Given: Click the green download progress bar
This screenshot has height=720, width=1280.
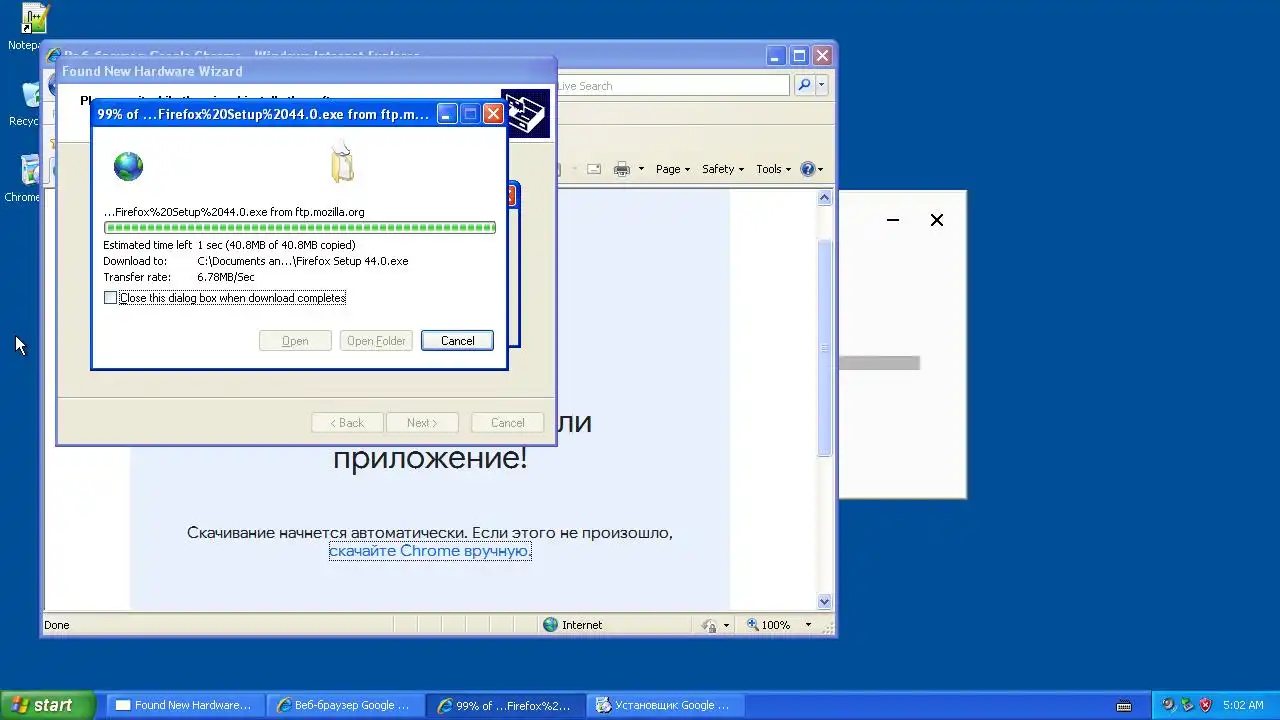Looking at the screenshot, I should pyautogui.click(x=300, y=228).
